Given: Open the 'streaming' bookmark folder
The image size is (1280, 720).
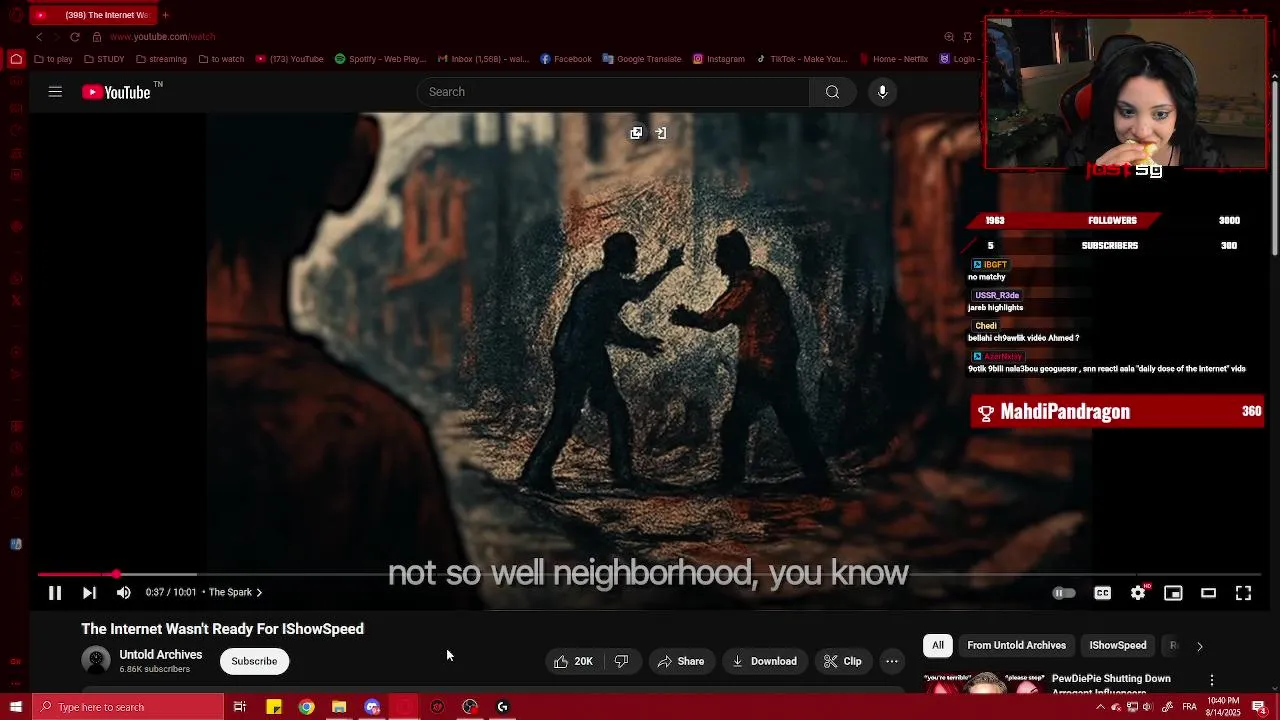Looking at the screenshot, I should point(161,59).
